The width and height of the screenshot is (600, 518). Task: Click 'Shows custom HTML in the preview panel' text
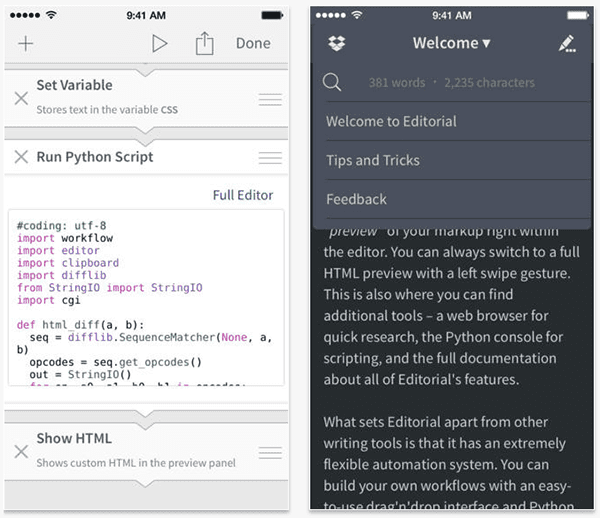pyautogui.click(x=136, y=463)
